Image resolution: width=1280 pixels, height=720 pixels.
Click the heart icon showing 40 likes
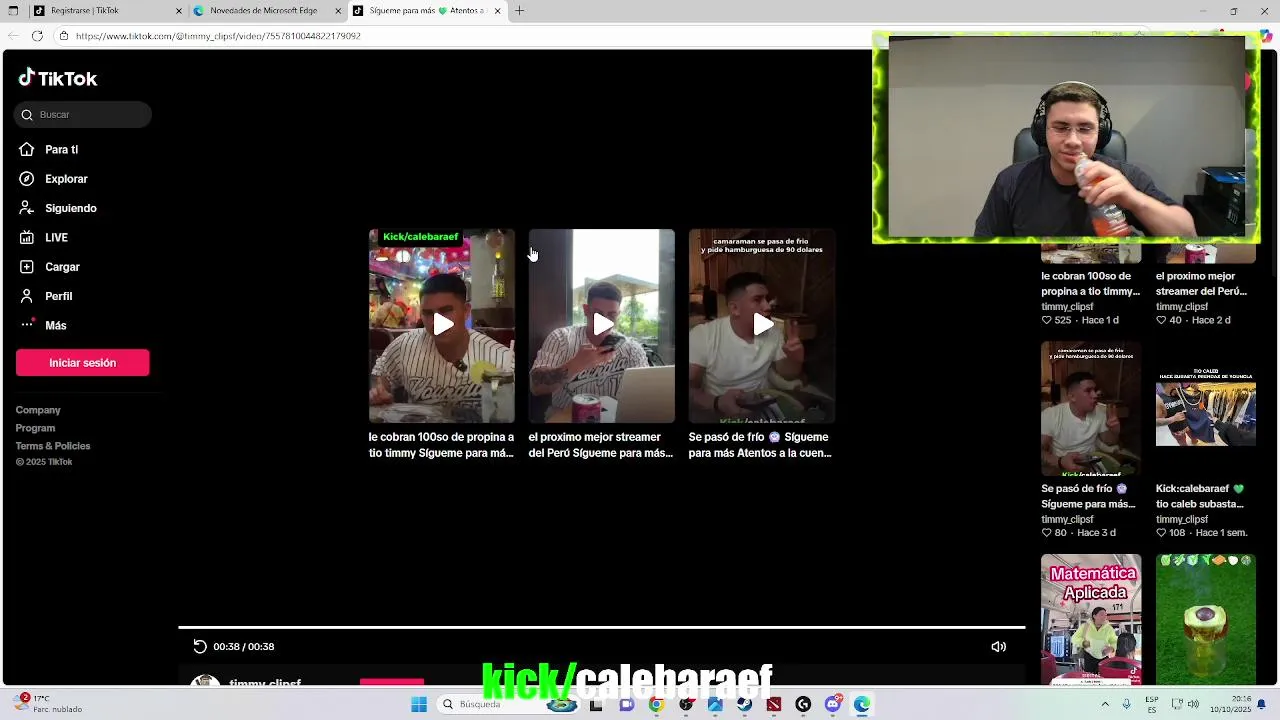pos(1161,320)
